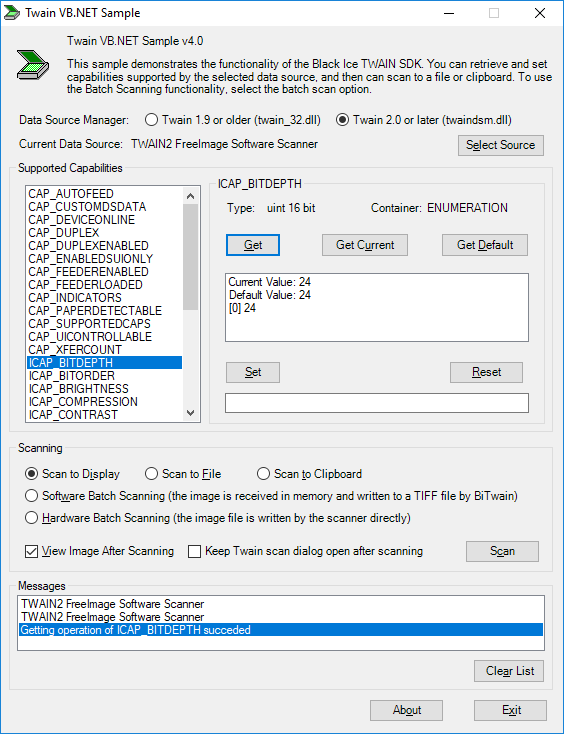Click the Get Current button
564x734 pixels.
(365, 245)
